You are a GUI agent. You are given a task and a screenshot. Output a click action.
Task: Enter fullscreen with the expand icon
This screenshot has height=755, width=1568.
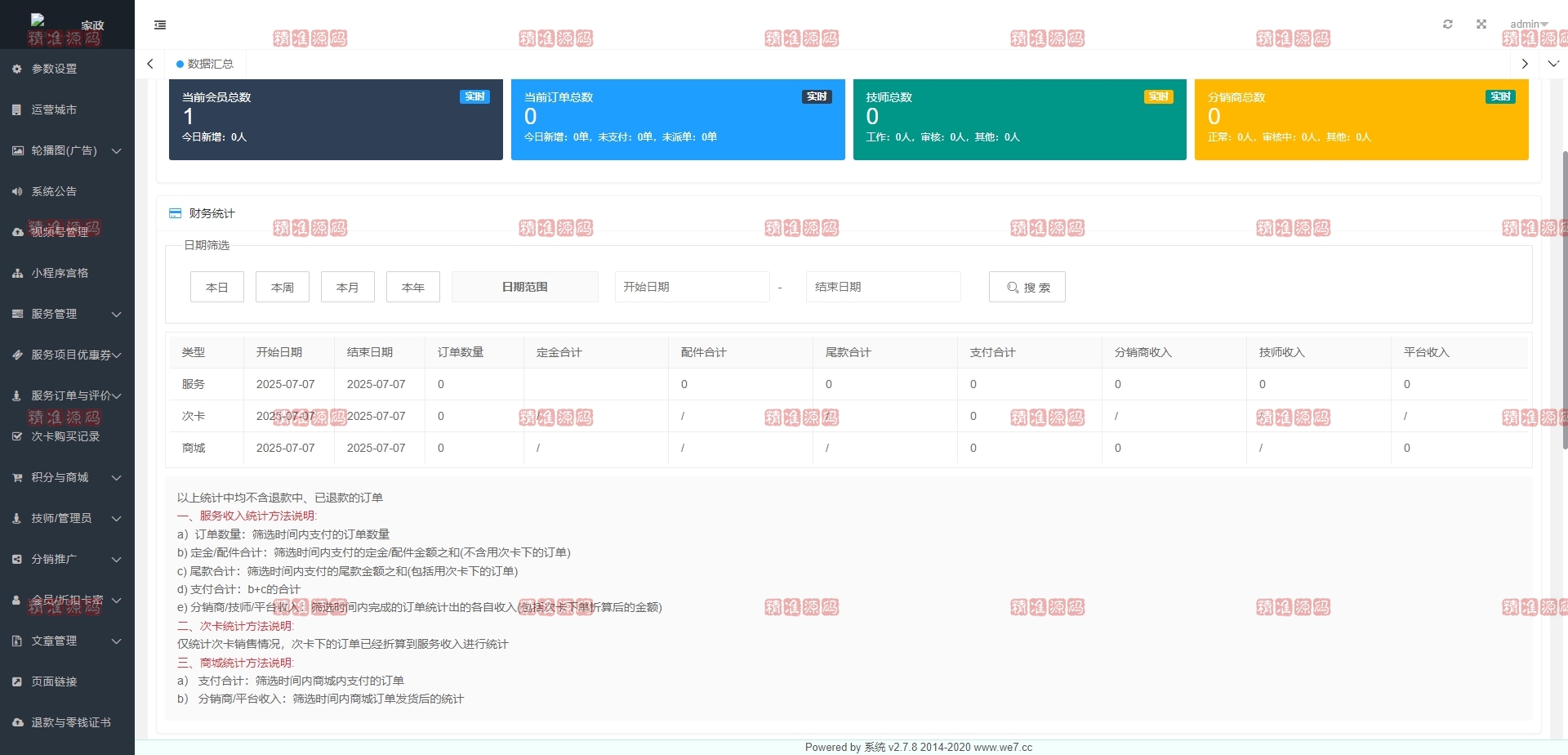[1481, 25]
